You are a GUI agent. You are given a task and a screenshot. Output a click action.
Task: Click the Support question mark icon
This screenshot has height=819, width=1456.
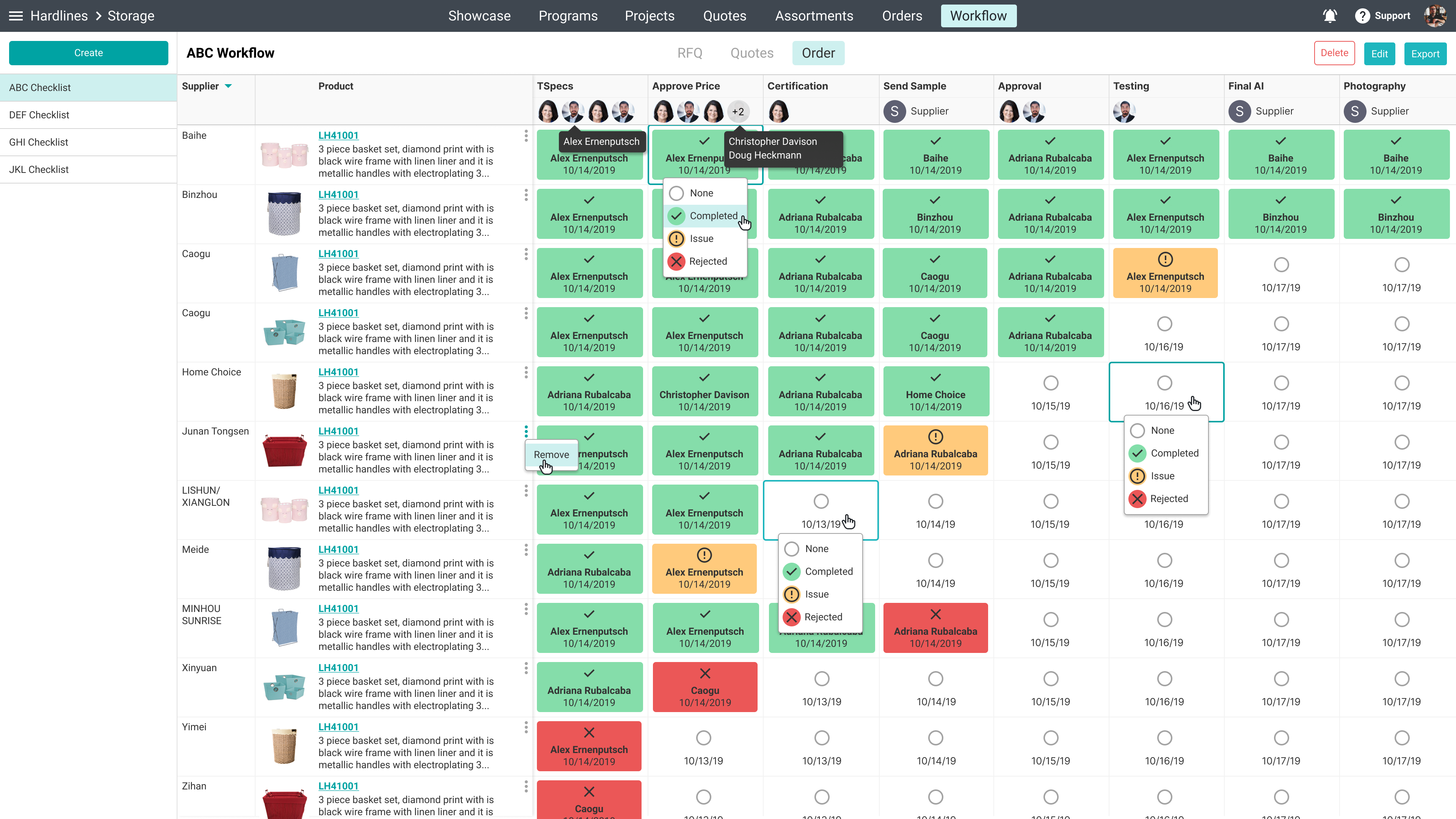(1362, 16)
